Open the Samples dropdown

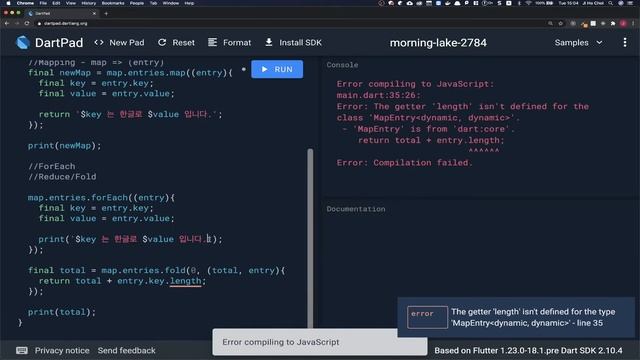(x=578, y=42)
